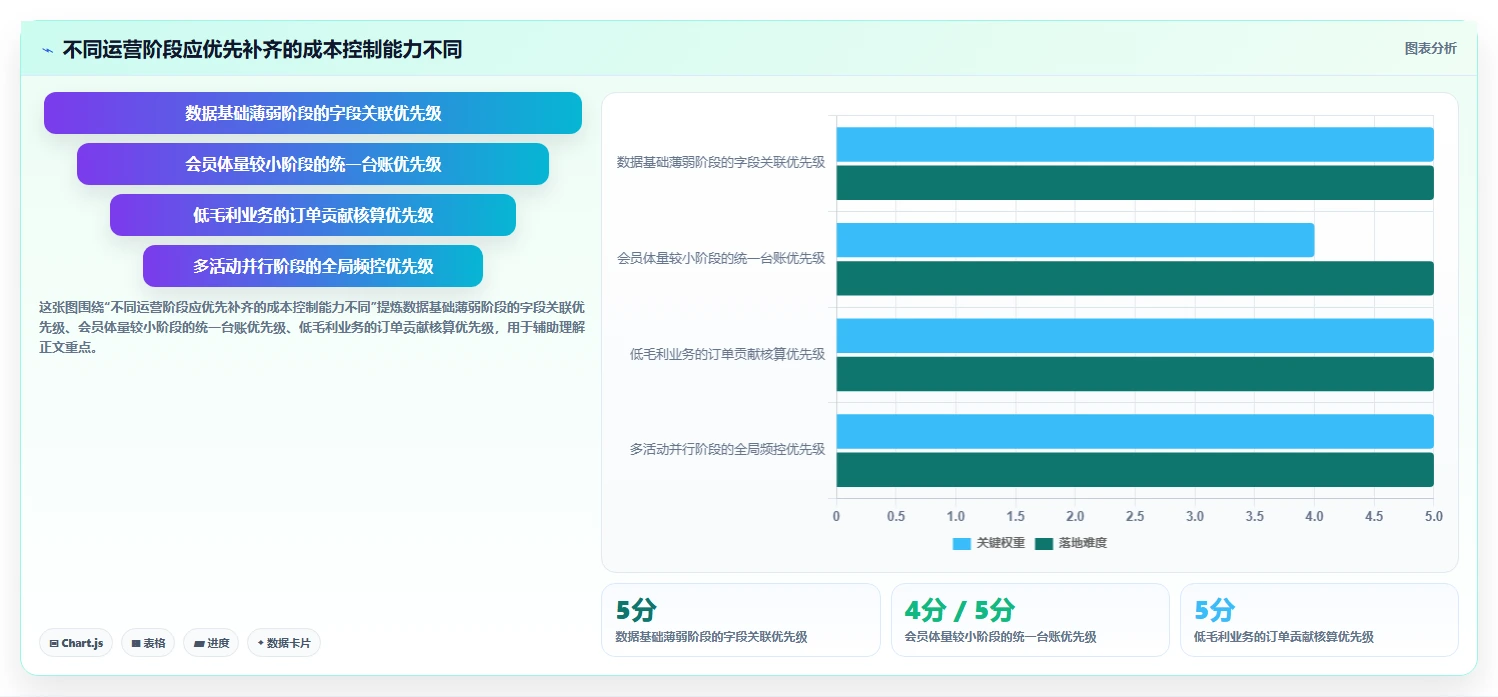The width and height of the screenshot is (1498, 697).
Task: Click x-axis tick label 1.5
Action: click(1016, 516)
